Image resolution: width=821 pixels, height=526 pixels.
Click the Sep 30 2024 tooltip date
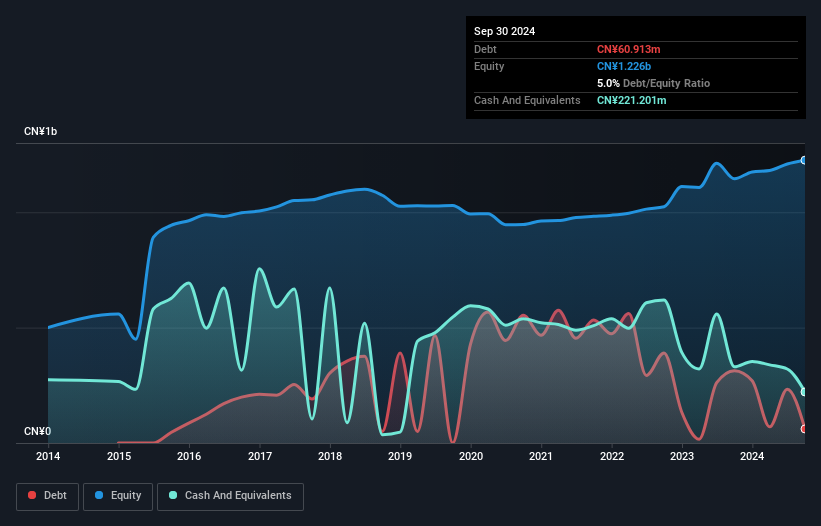click(504, 31)
